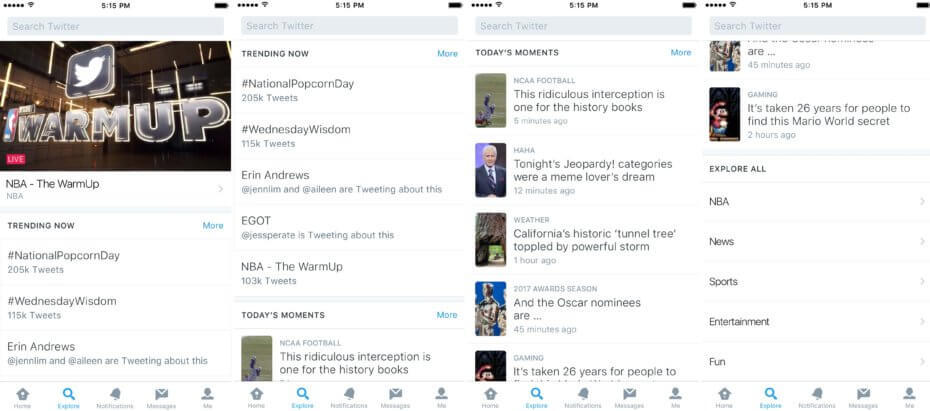The width and height of the screenshot is (930, 411).
Task: Expand the Sports category chevron
Action: point(921,282)
